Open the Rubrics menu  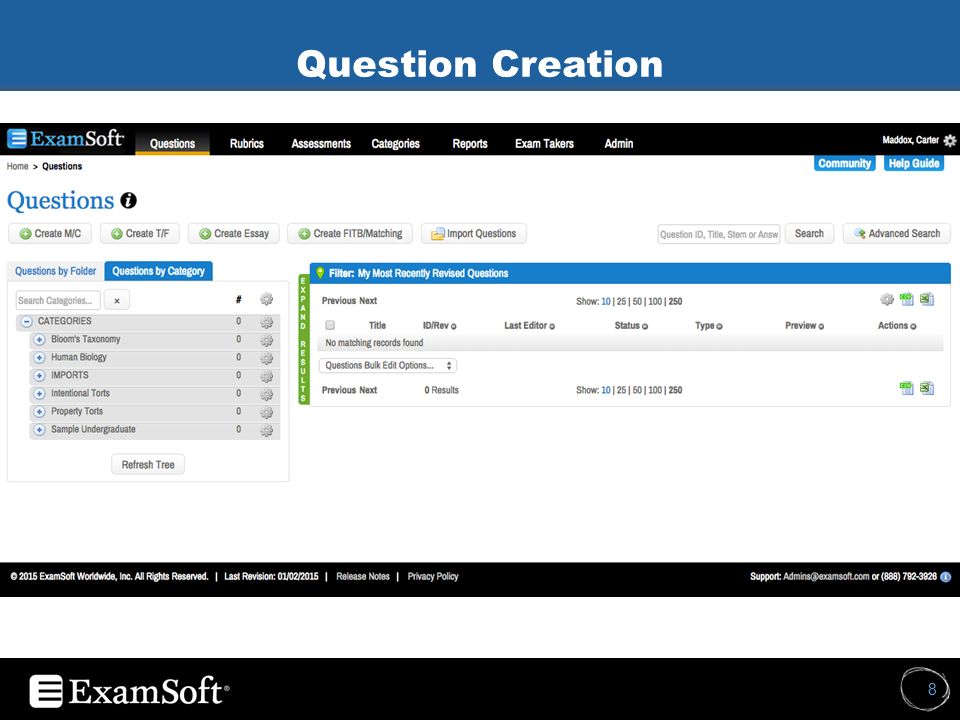(247, 143)
